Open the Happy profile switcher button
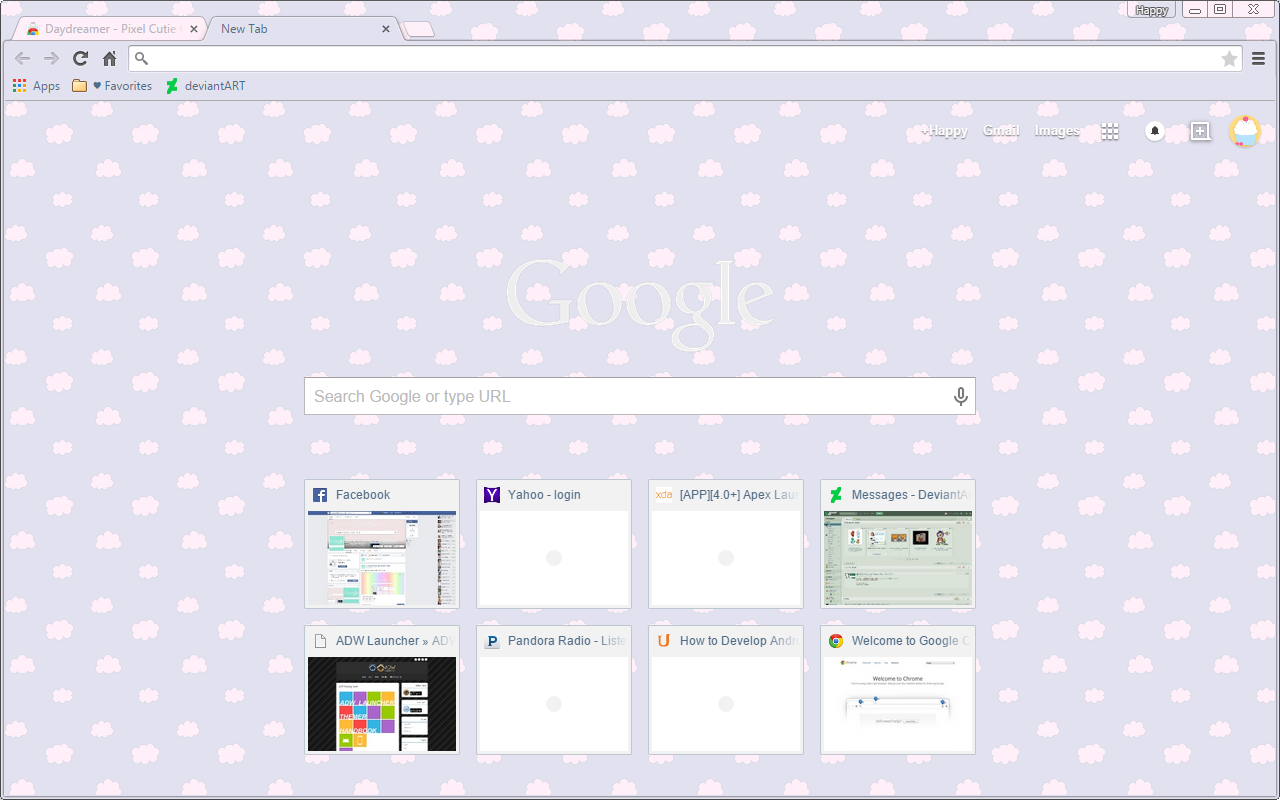The width and height of the screenshot is (1280, 800). tap(1151, 10)
